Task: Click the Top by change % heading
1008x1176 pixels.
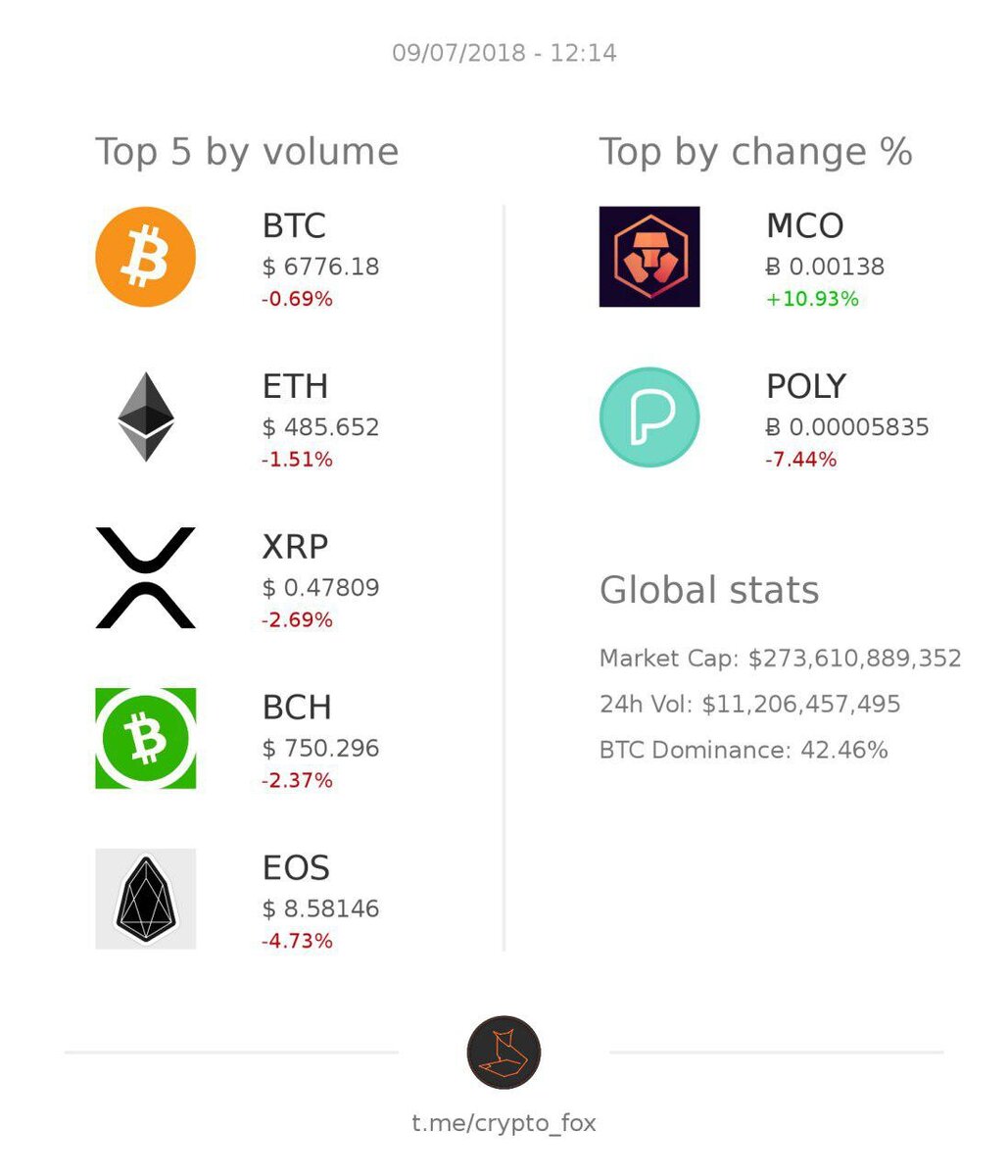Action: [x=755, y=153]
